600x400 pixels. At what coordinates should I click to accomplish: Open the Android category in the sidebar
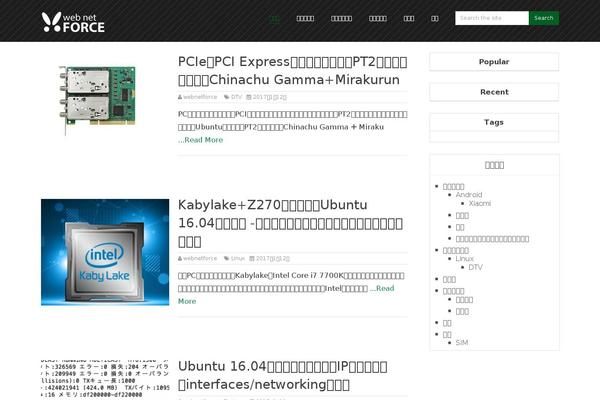tap(469, 195)
